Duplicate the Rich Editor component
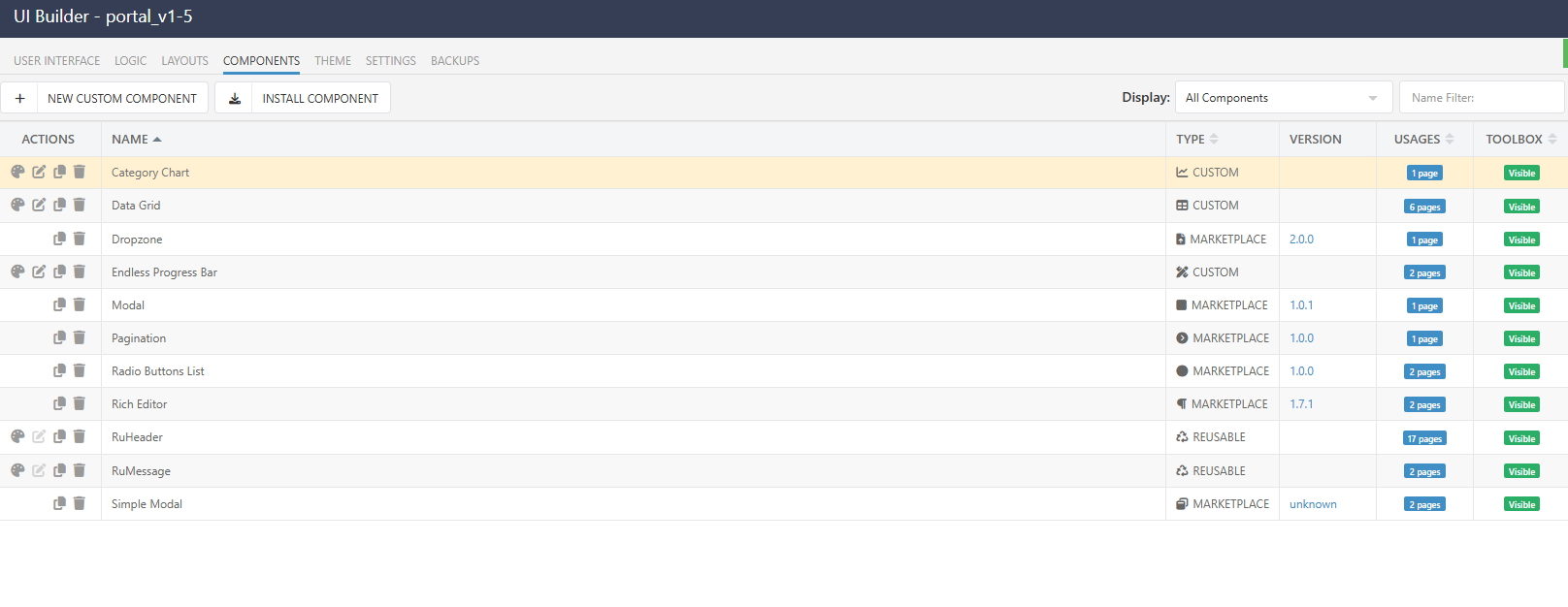Viewport: 1568px width, 607px height. tap(59, 403)
